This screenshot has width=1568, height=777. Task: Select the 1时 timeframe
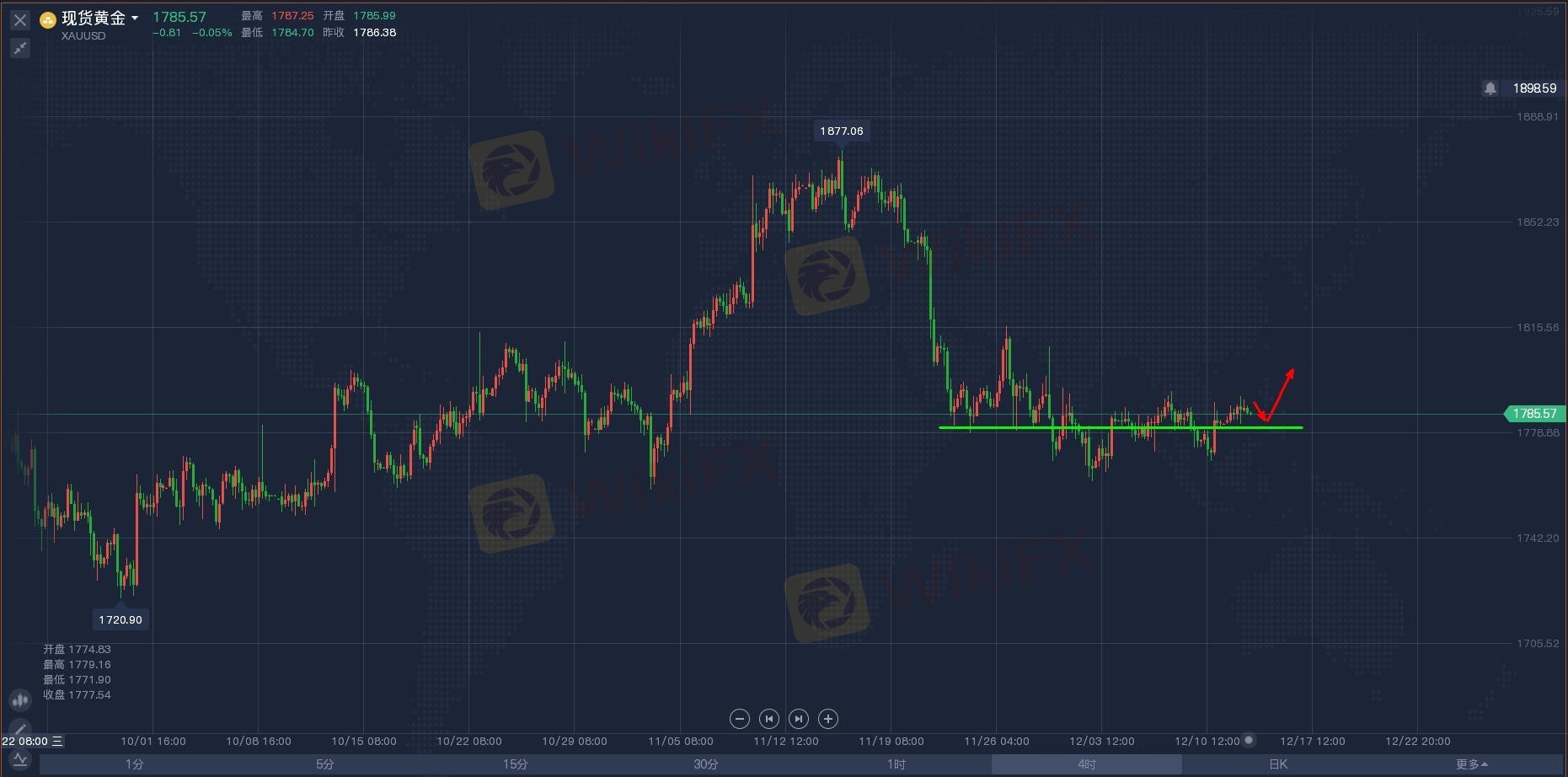point(896,764)
